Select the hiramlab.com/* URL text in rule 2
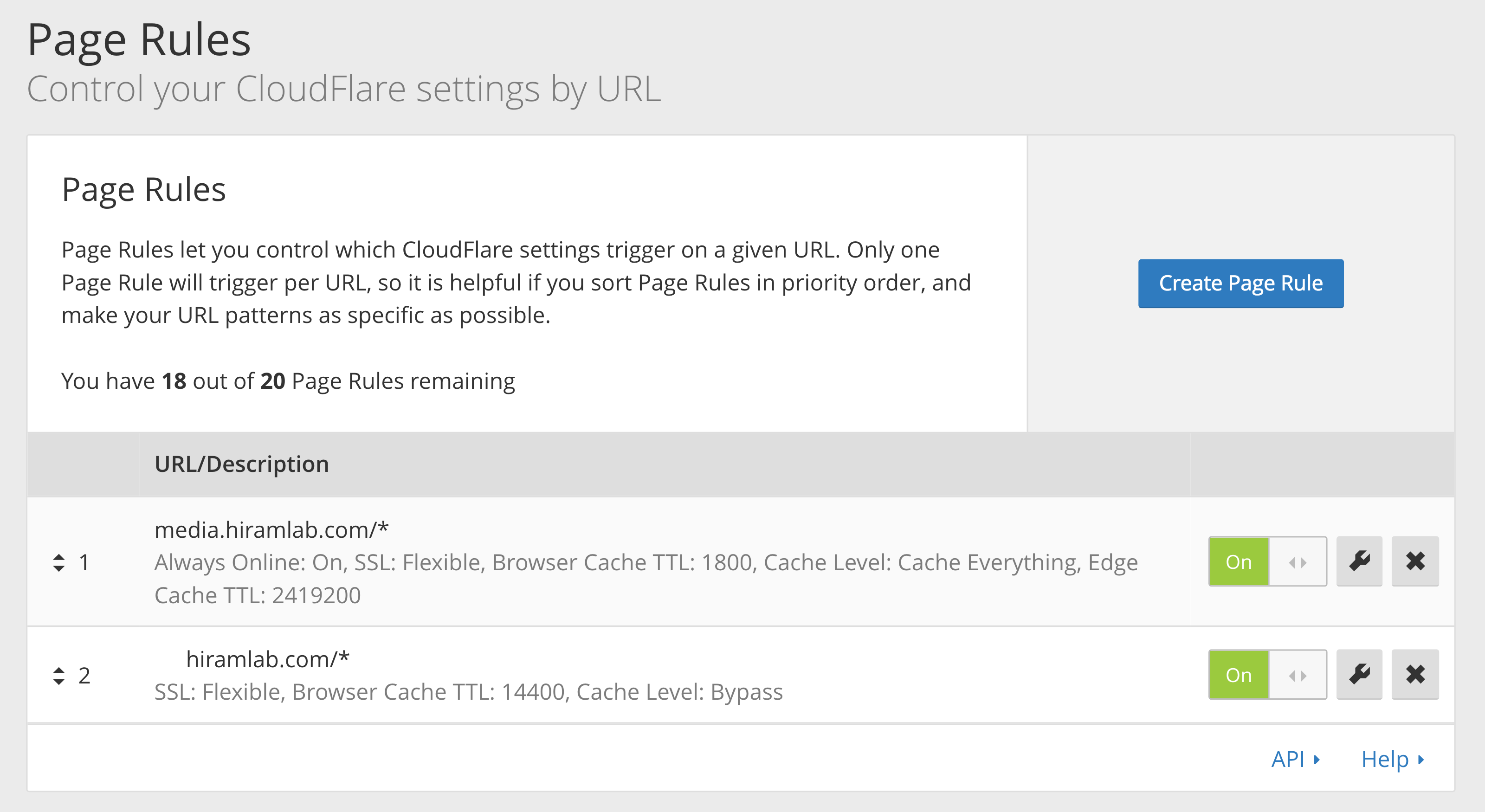Screen dimensions: 1485x812 [x=267, y=659]
